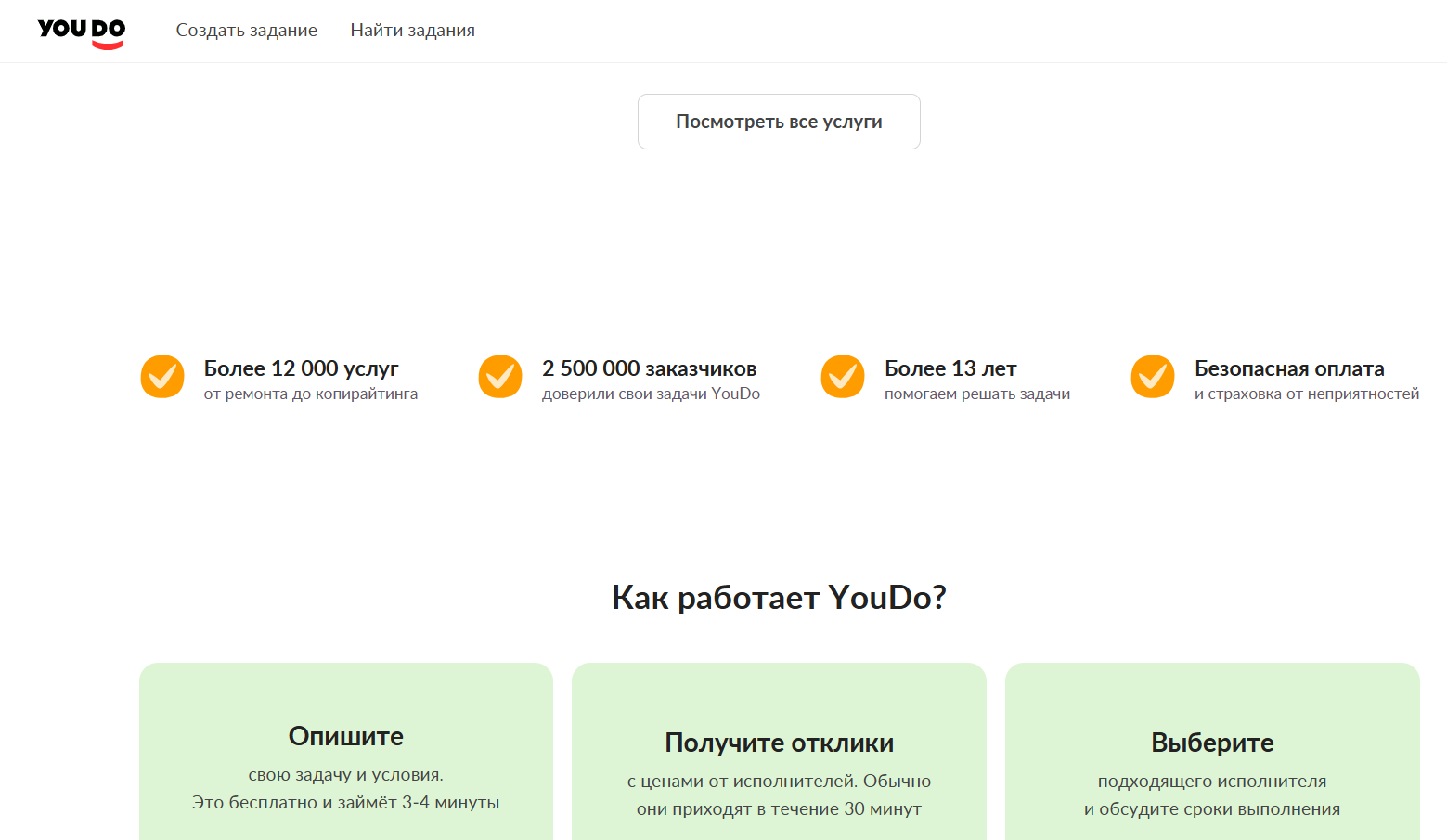This screenshot has height=840, width=1447.
Task: Click the checkmark icon beside 'Более 13 лет'
Action: (843, 377)
